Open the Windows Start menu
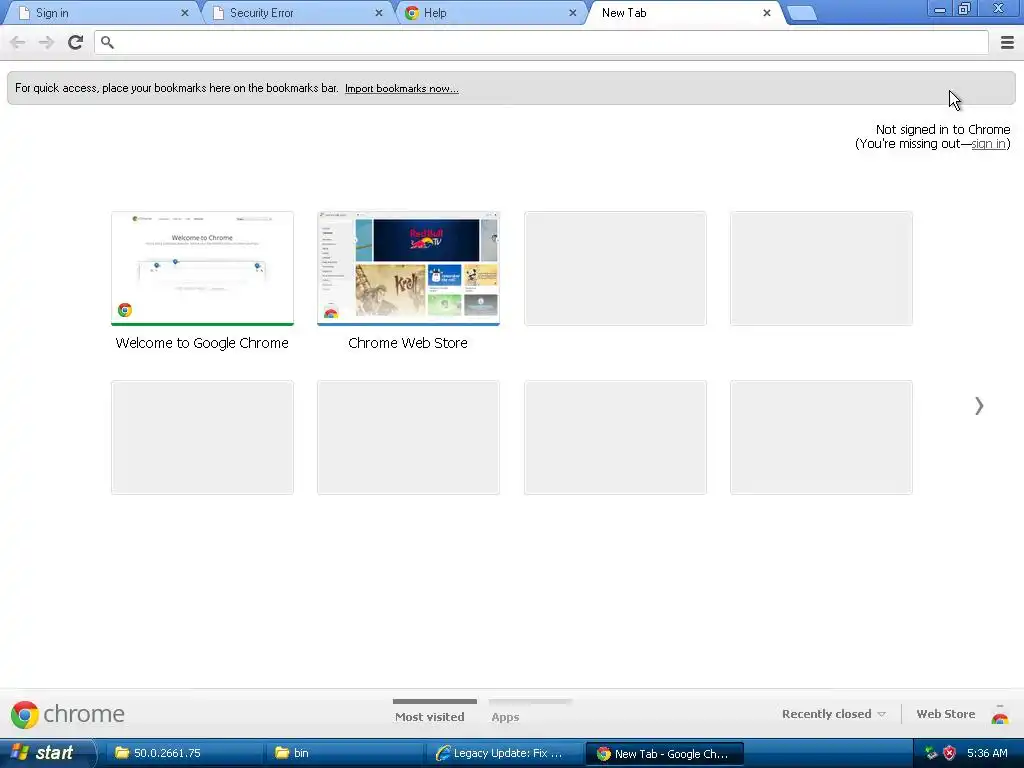 (x=47, y=753)
